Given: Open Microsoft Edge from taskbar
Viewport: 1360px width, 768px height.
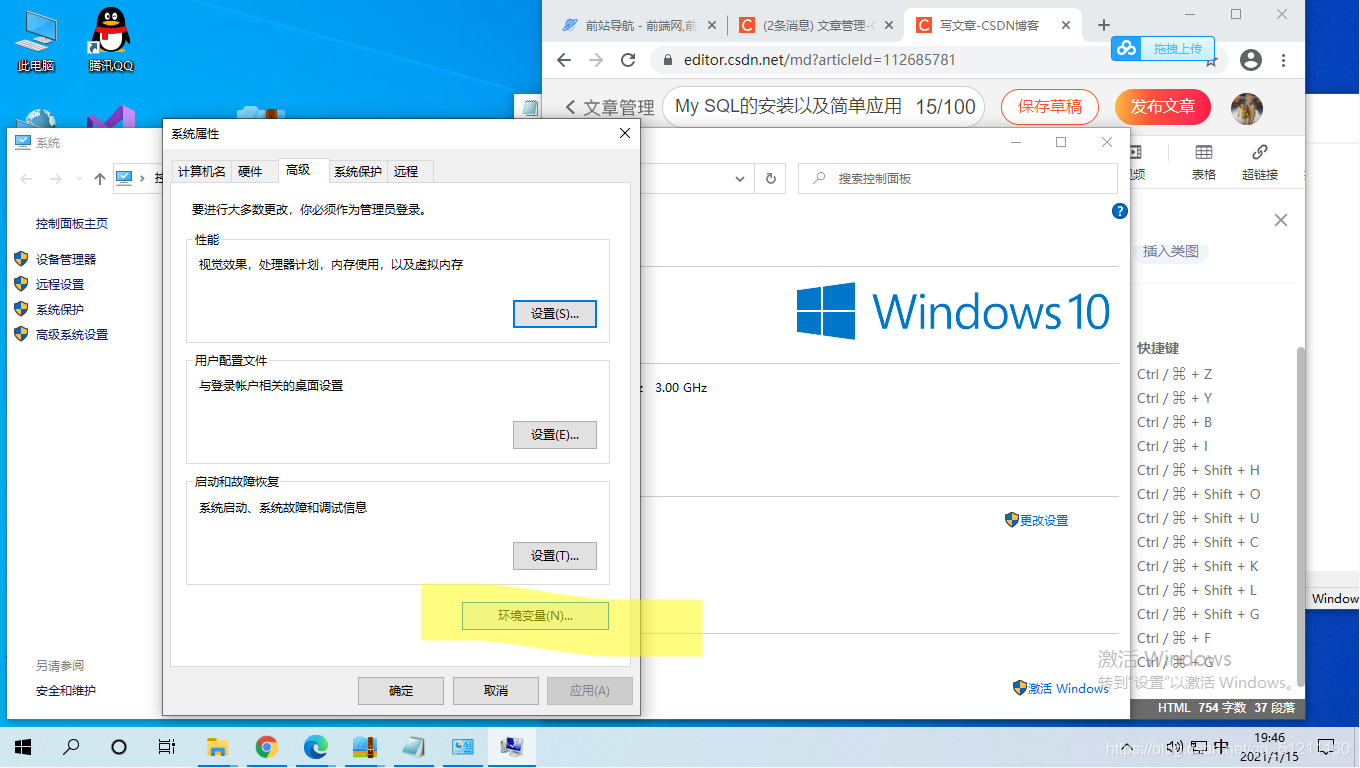Looking at the screenshot, I should (315, 747).
